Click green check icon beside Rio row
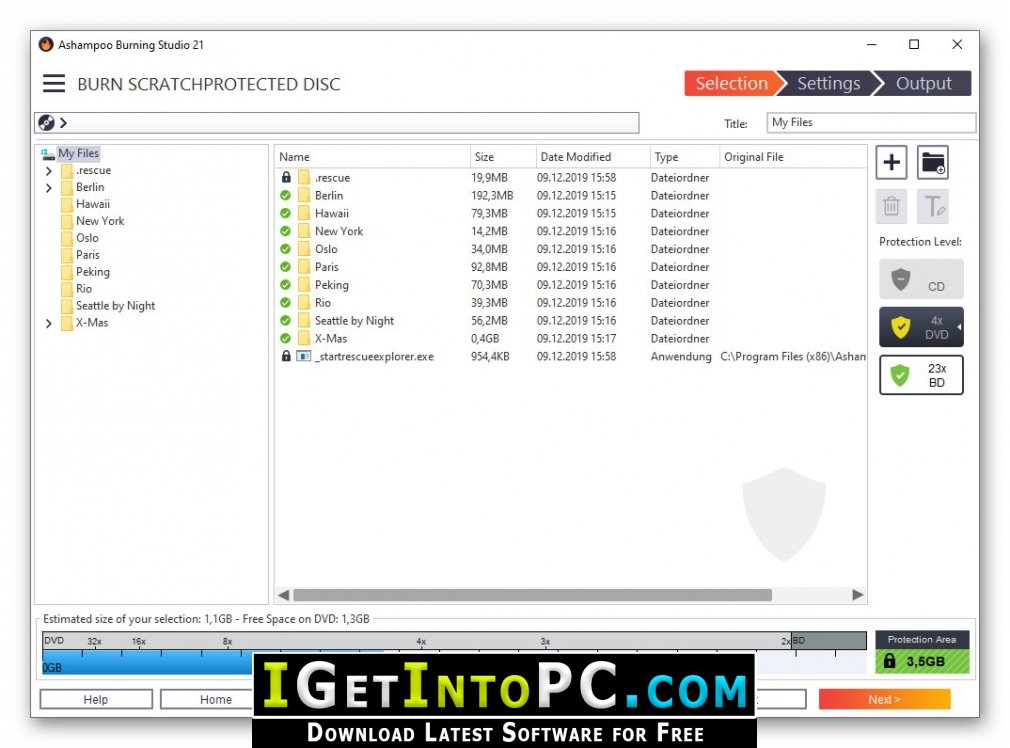The image size is (1010, 748). (x=285, y=302)
